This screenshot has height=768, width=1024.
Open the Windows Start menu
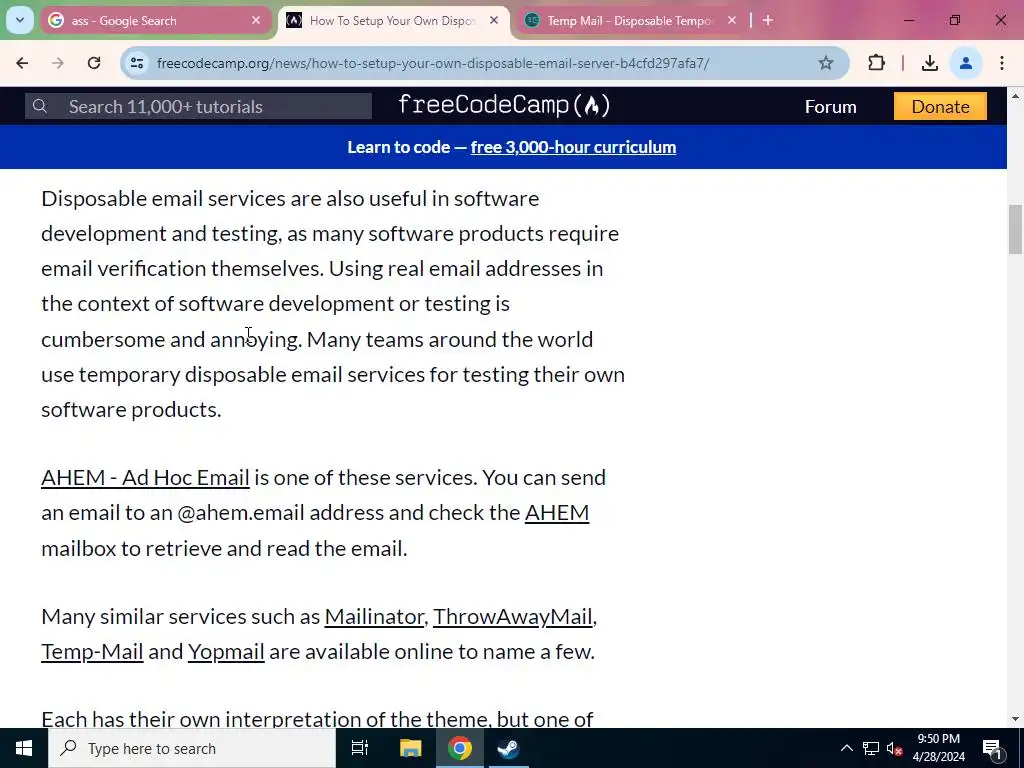24,748
